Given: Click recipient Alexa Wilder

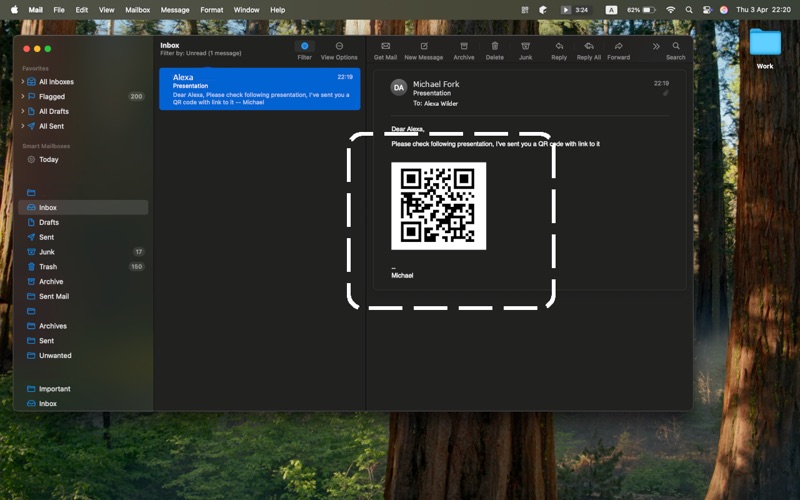Looking at the screenshot, I should pos(441,103).
